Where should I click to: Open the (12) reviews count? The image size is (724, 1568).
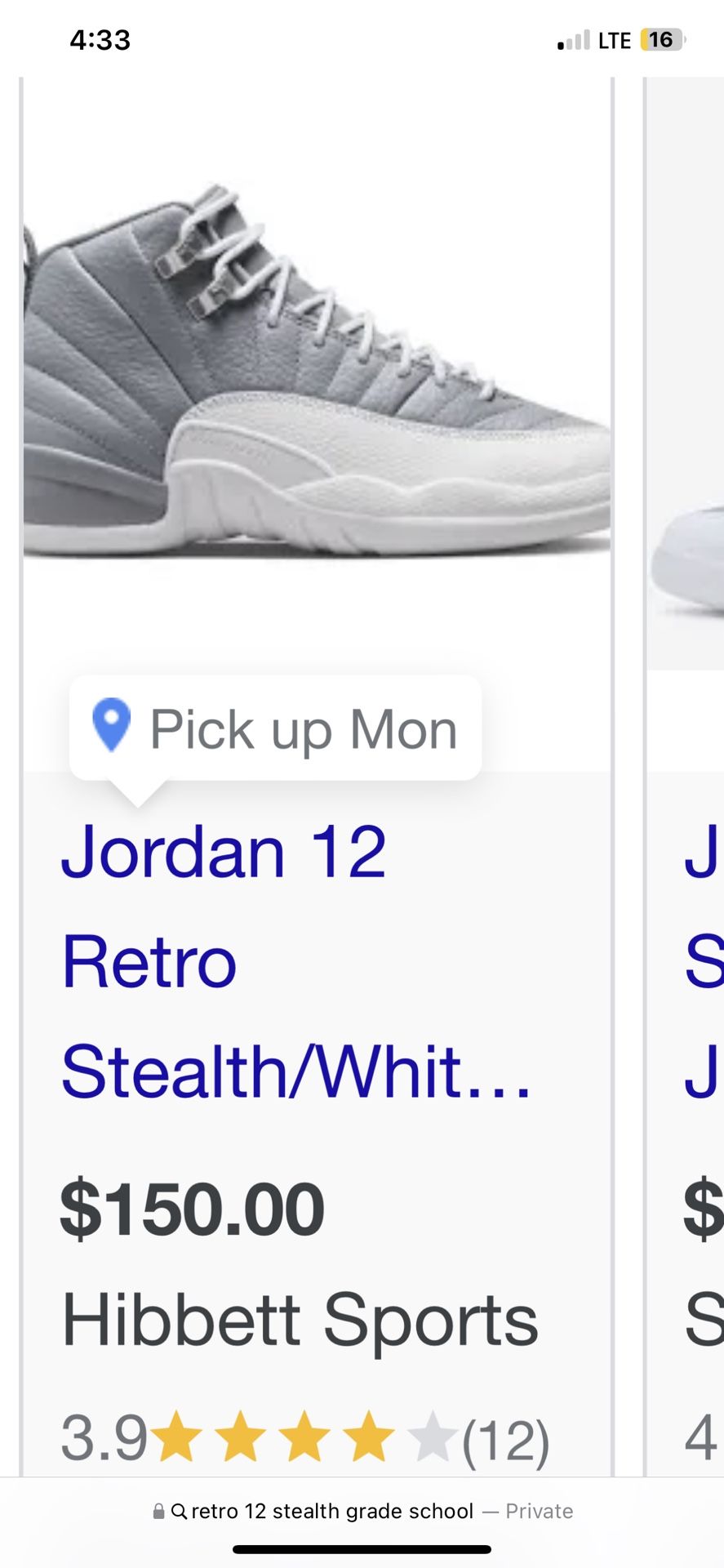pos(506,1440)
